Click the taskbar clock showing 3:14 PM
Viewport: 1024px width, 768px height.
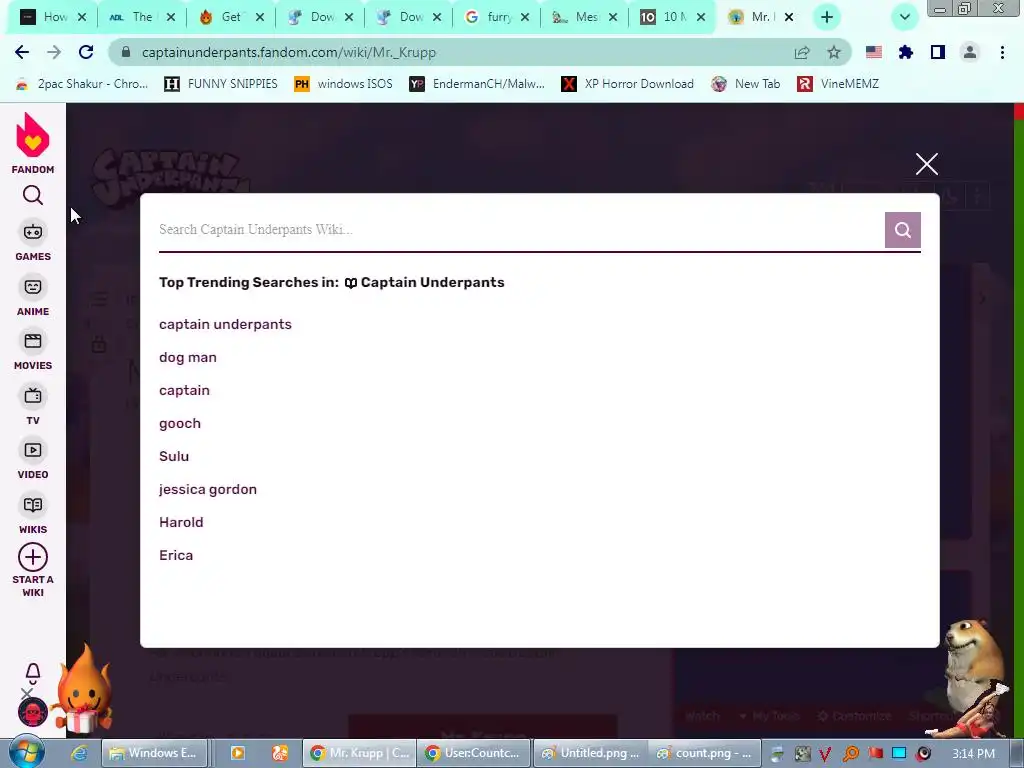[x=974, y=753]
